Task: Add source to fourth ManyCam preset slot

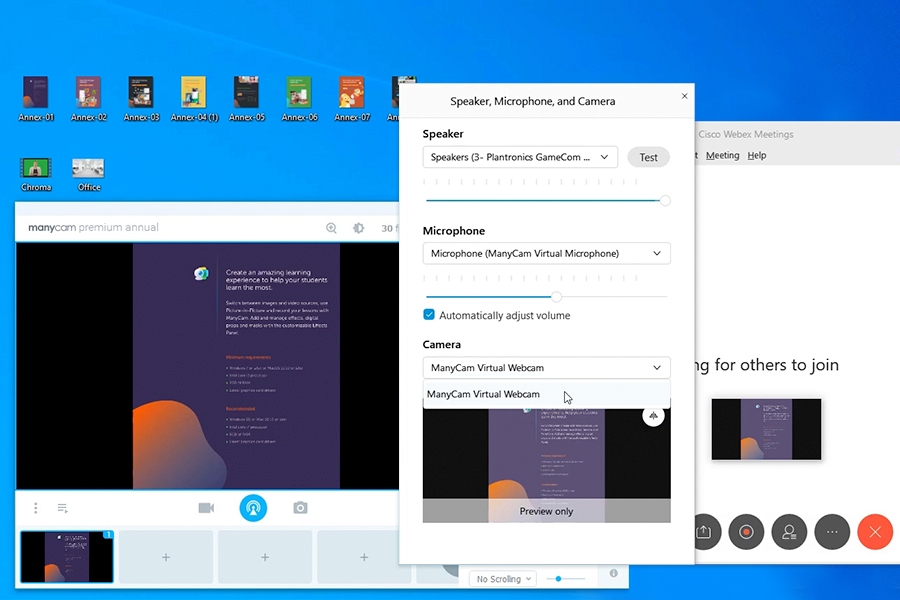Action: coord(364,557)
